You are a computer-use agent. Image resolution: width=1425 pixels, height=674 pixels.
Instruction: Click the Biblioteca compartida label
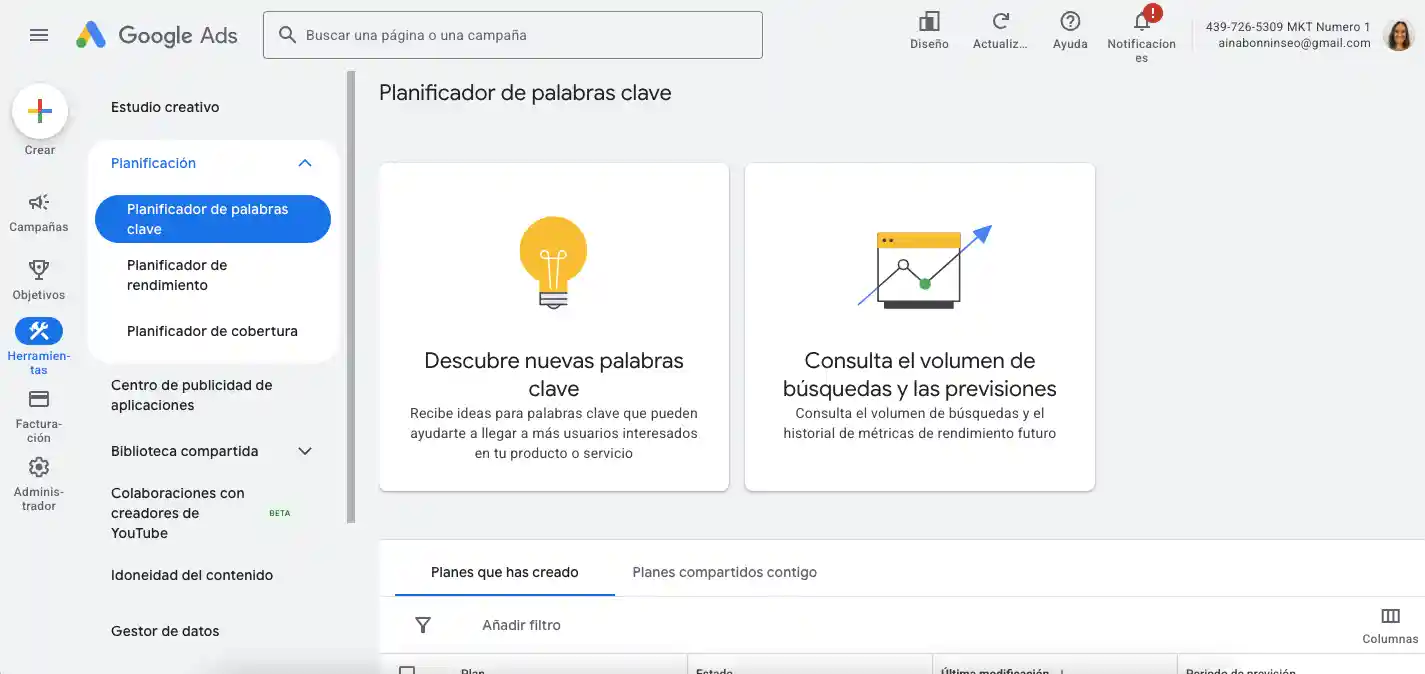pos(185,451)
